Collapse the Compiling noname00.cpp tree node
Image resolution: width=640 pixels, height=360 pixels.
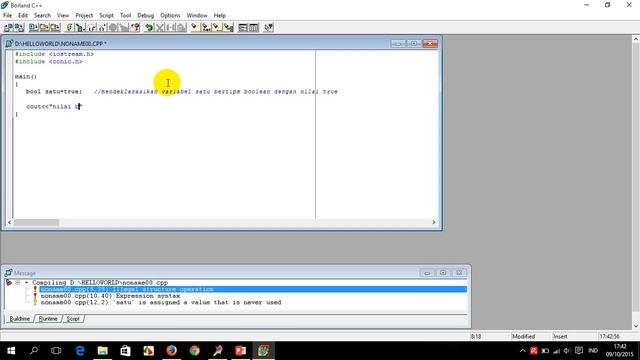(x=18, y=282)
